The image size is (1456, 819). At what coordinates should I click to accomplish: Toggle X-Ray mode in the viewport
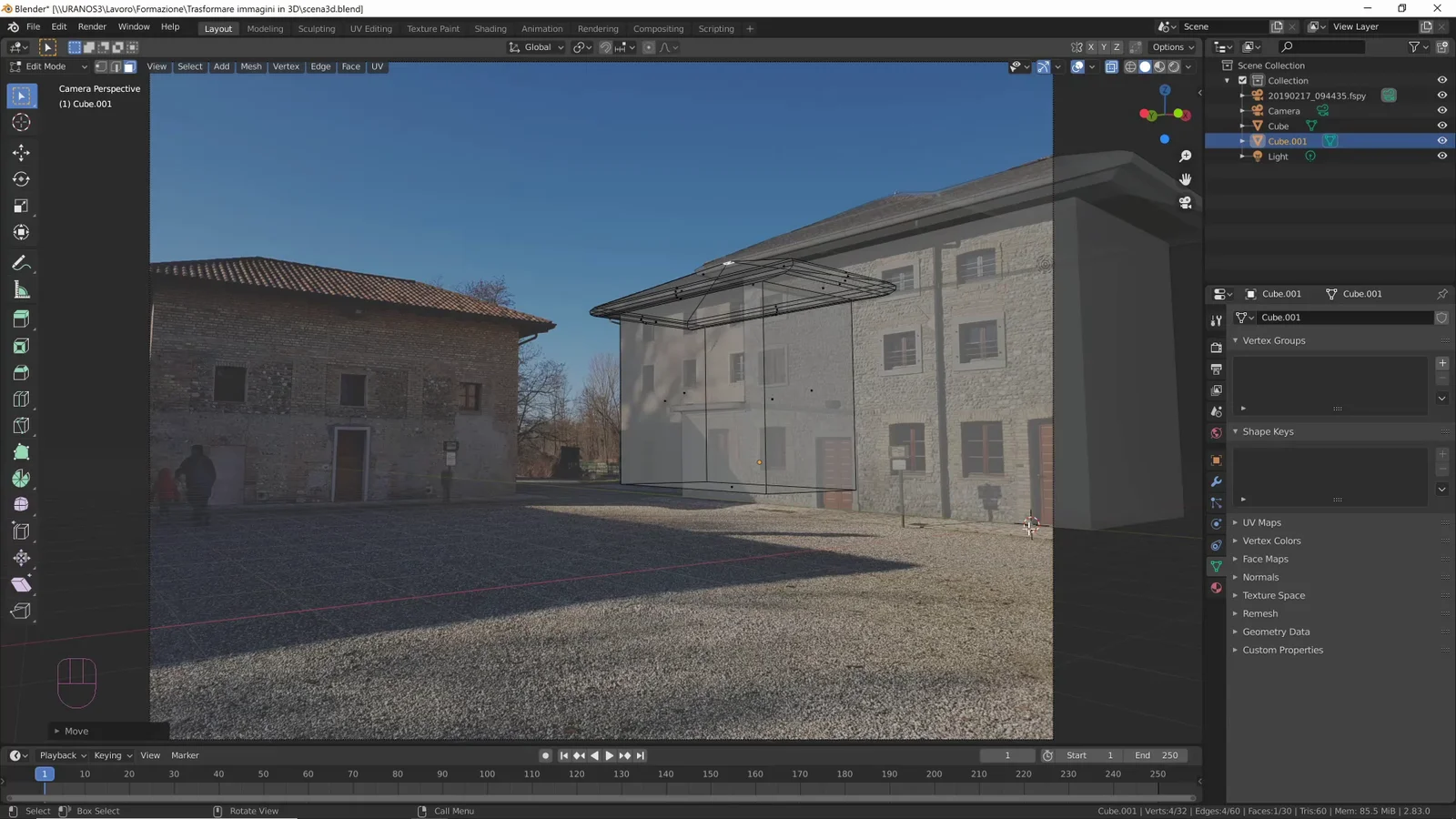click(1111, 66)
